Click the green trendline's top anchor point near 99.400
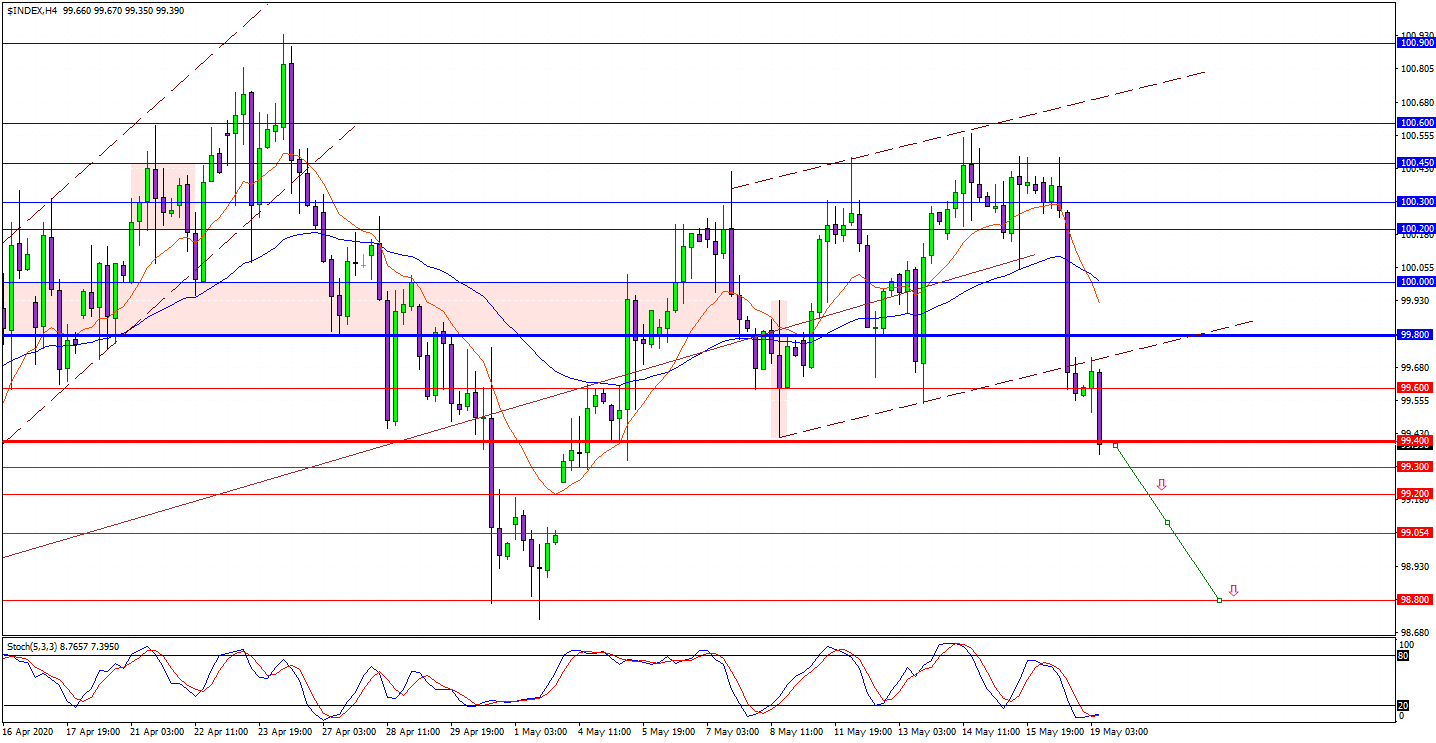 click(1115, 445)
